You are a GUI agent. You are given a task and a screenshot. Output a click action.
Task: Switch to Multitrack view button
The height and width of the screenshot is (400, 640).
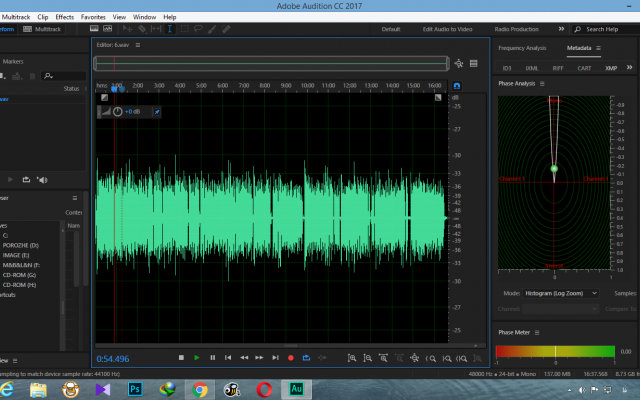(42, 29)
